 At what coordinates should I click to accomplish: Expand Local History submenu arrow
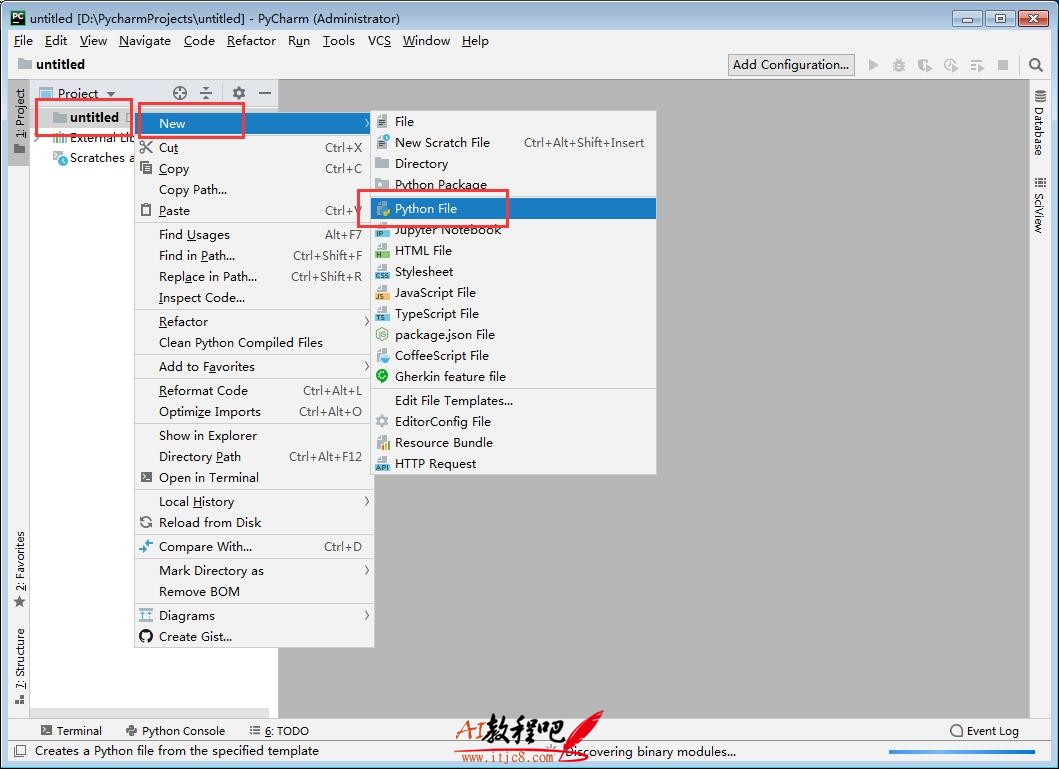[367, 501]
